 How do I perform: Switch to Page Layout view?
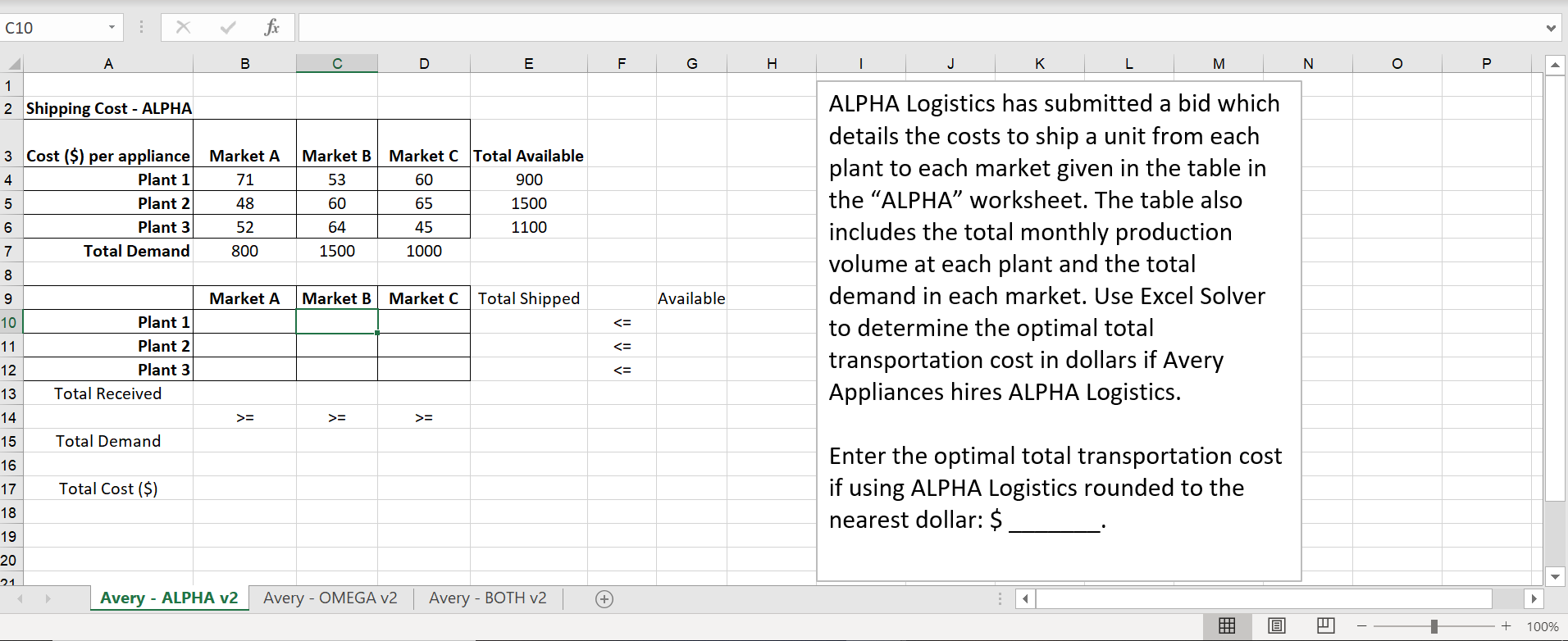click(1277, 626)
